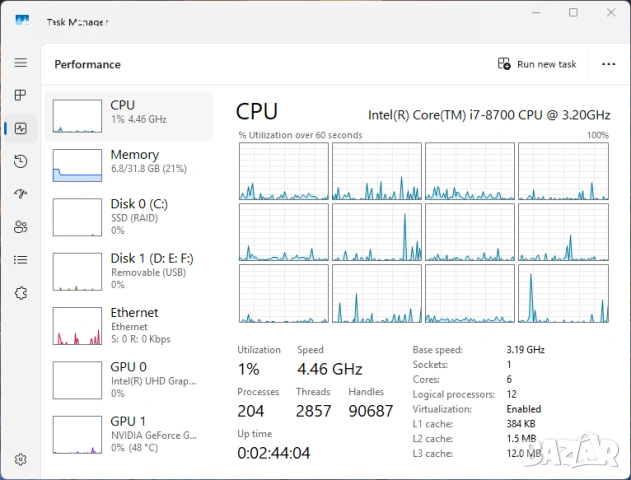Image resolution: width=631 pixels, height=480 pixels.
Task: Select GPU 0 Intel UHD Graphics entry
Action: (x=128, y=380)
